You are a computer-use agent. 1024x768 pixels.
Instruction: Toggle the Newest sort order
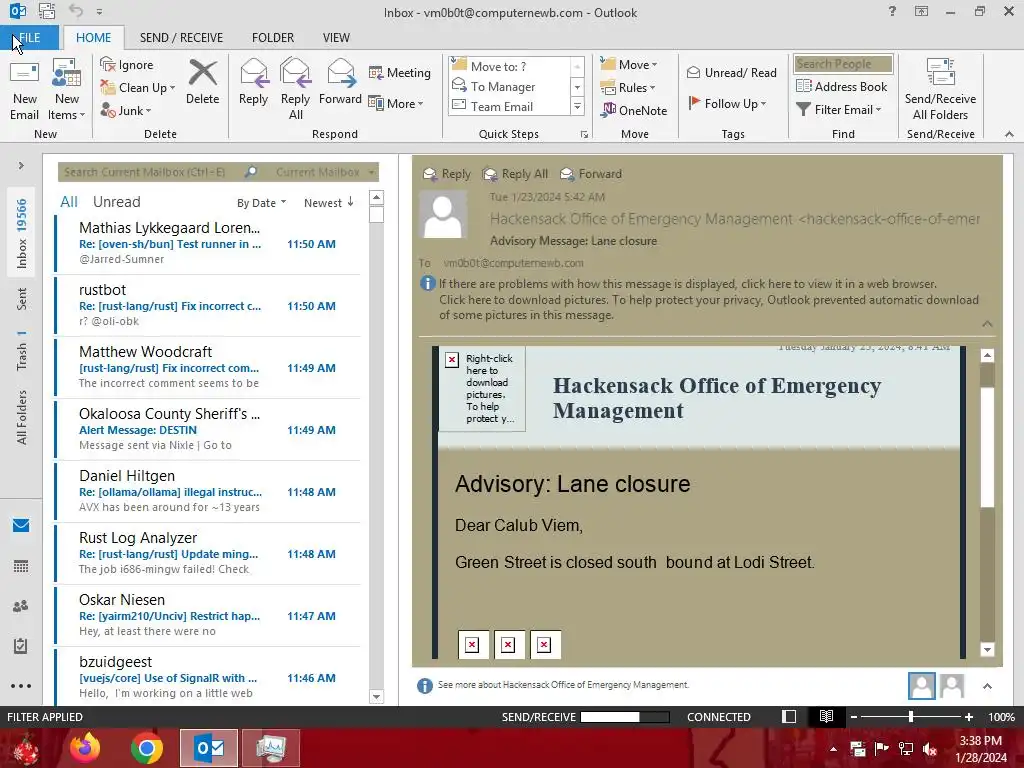(x=328, y=202)
